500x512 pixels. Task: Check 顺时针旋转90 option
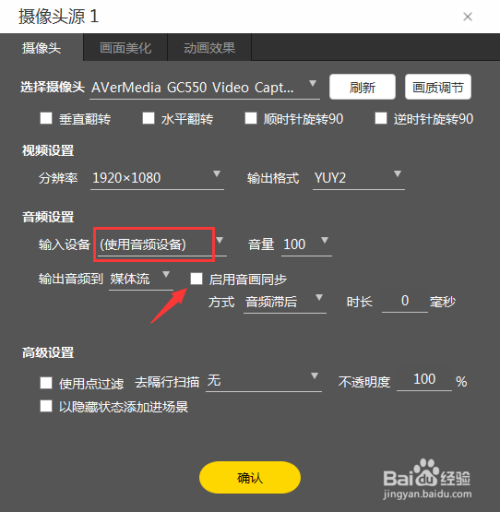point(251,118)
